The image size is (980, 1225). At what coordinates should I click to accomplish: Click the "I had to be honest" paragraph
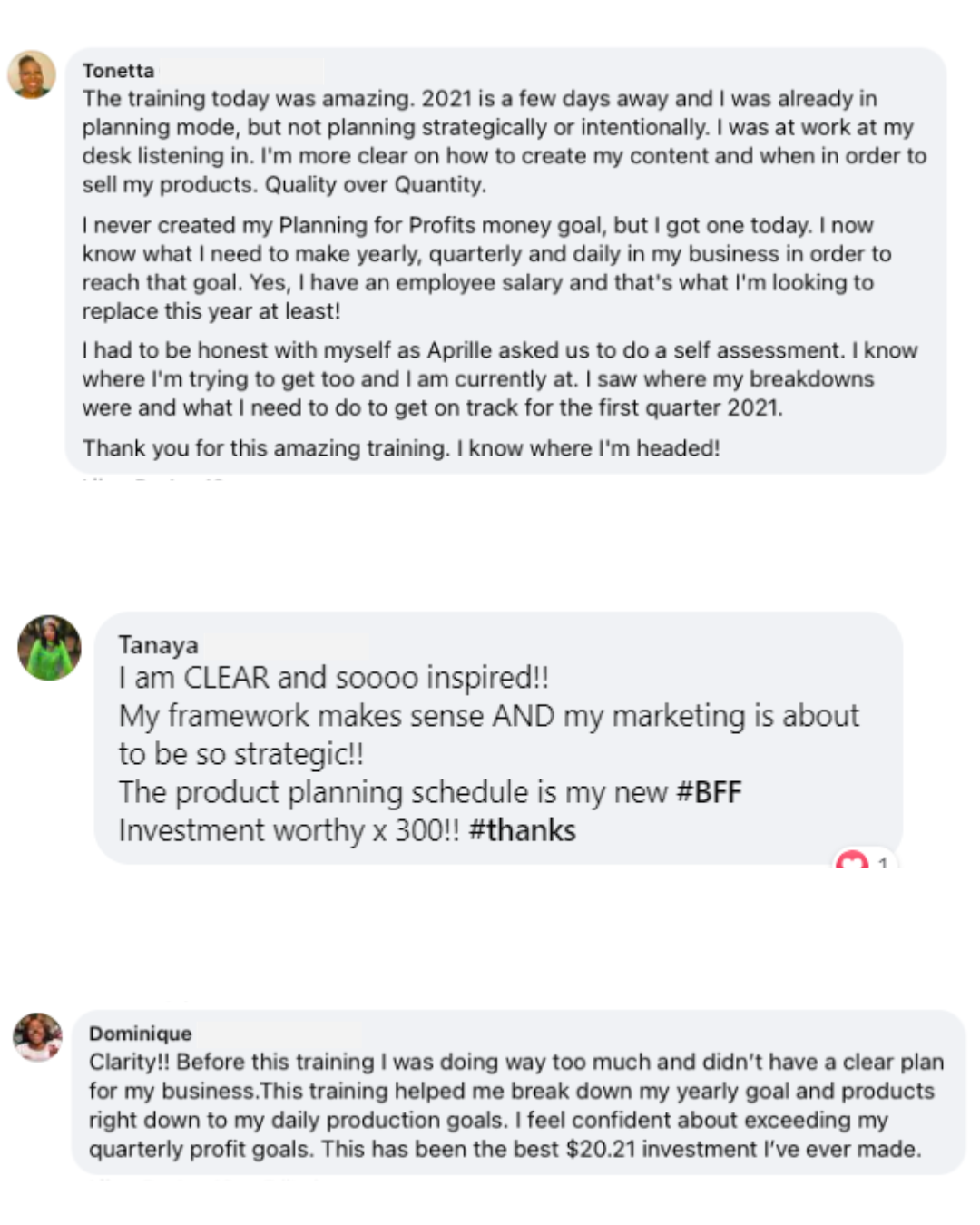499,378
